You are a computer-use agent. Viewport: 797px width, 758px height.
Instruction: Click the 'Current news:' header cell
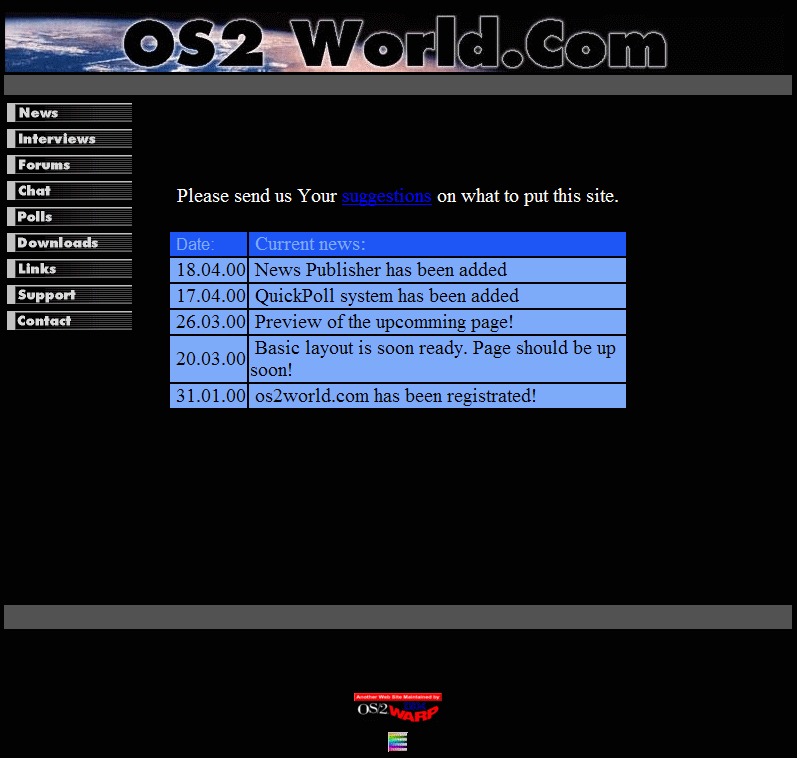437,244
